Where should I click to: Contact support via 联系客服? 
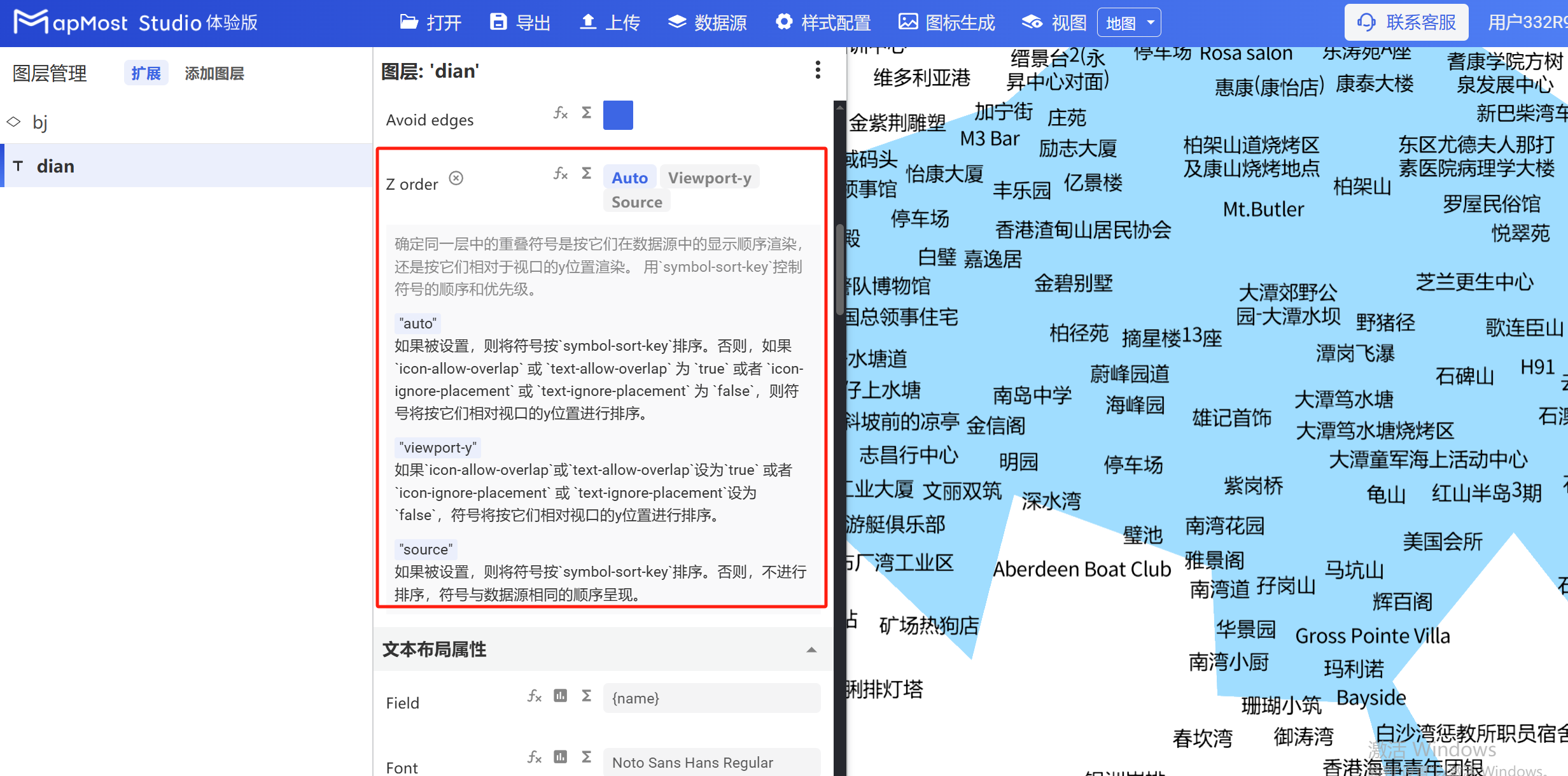[x=1406, y=22]
